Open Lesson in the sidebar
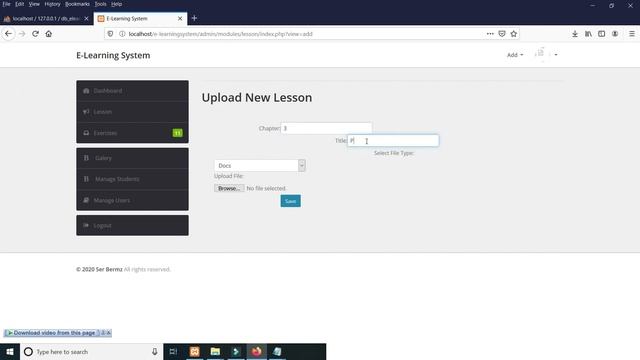Viewport: 640px width, 360px height. [x=132, y=112]
